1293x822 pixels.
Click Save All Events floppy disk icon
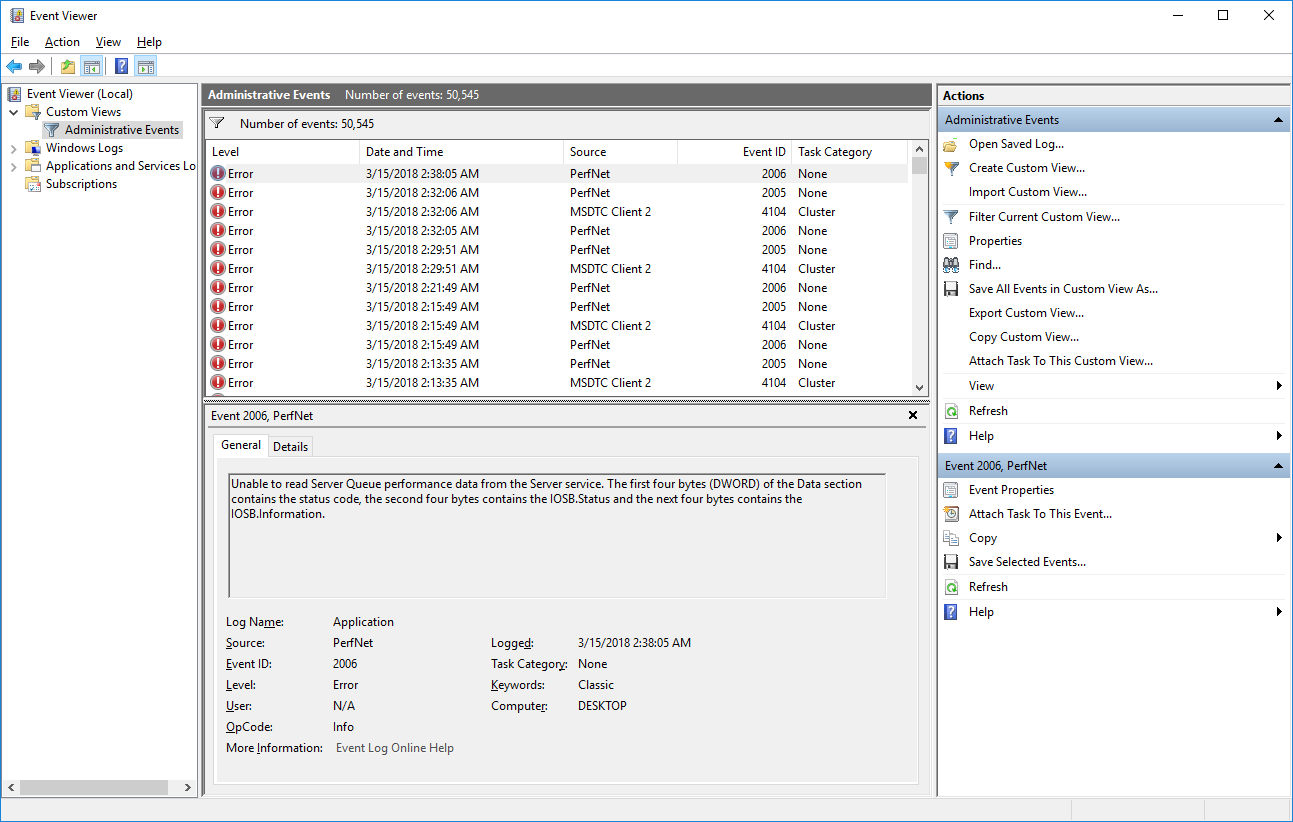[x=951, y=289]
